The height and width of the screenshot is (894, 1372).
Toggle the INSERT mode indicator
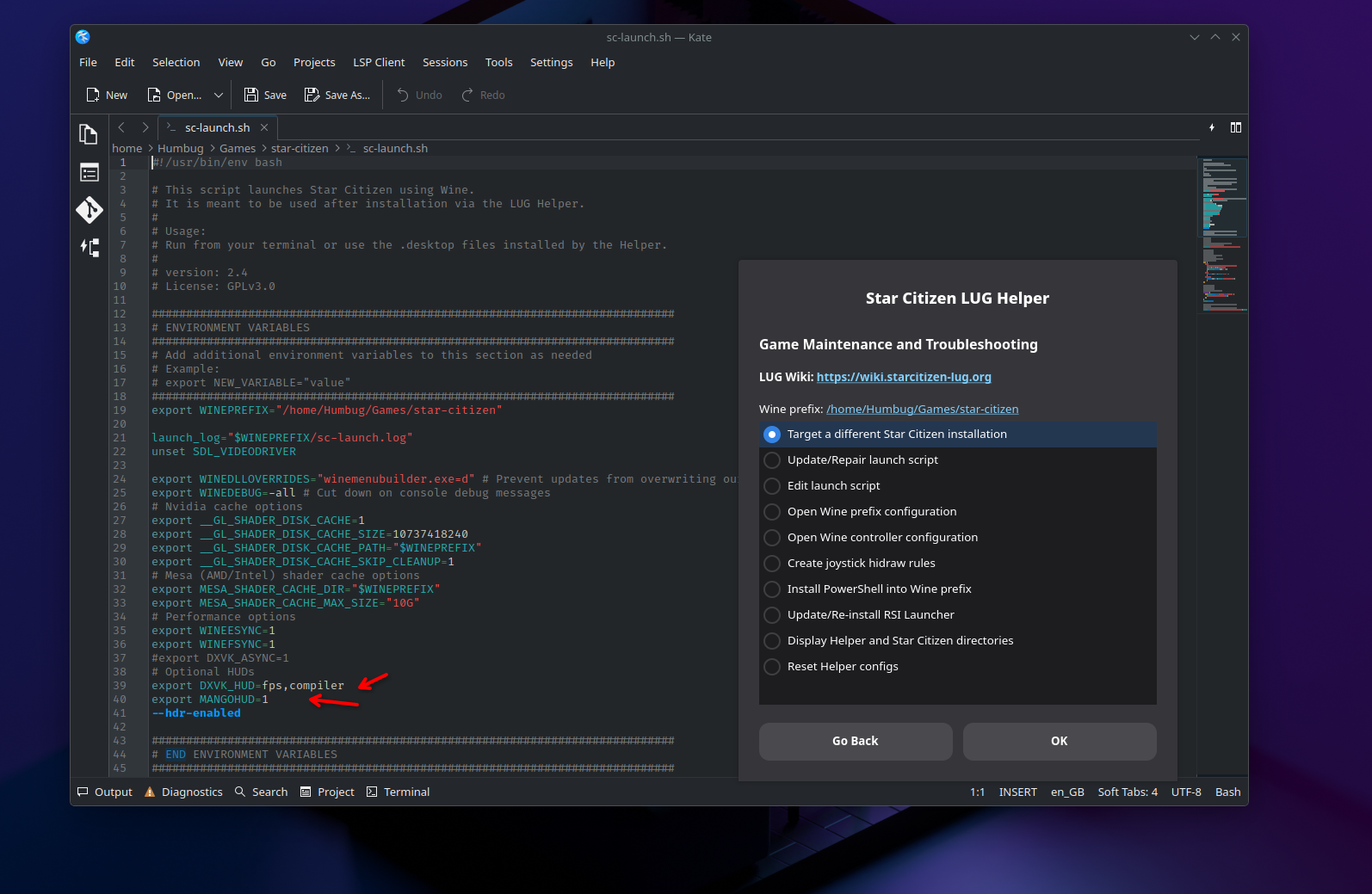pyautogui.click(x=1018, y=792)
